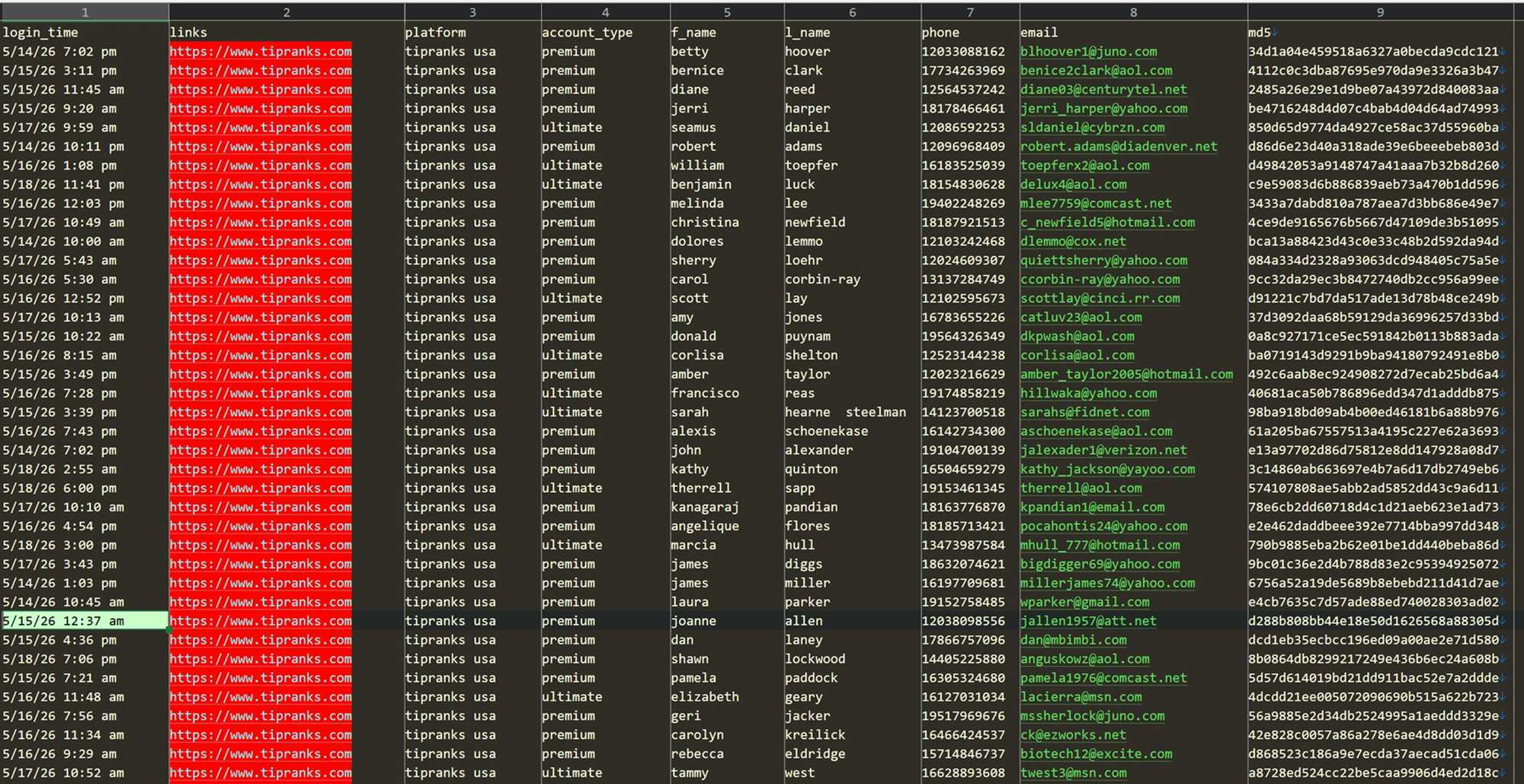Screen dimensions: 1524x784
Task: Select md5 hash starting with d288b808
Action: 1374,621
